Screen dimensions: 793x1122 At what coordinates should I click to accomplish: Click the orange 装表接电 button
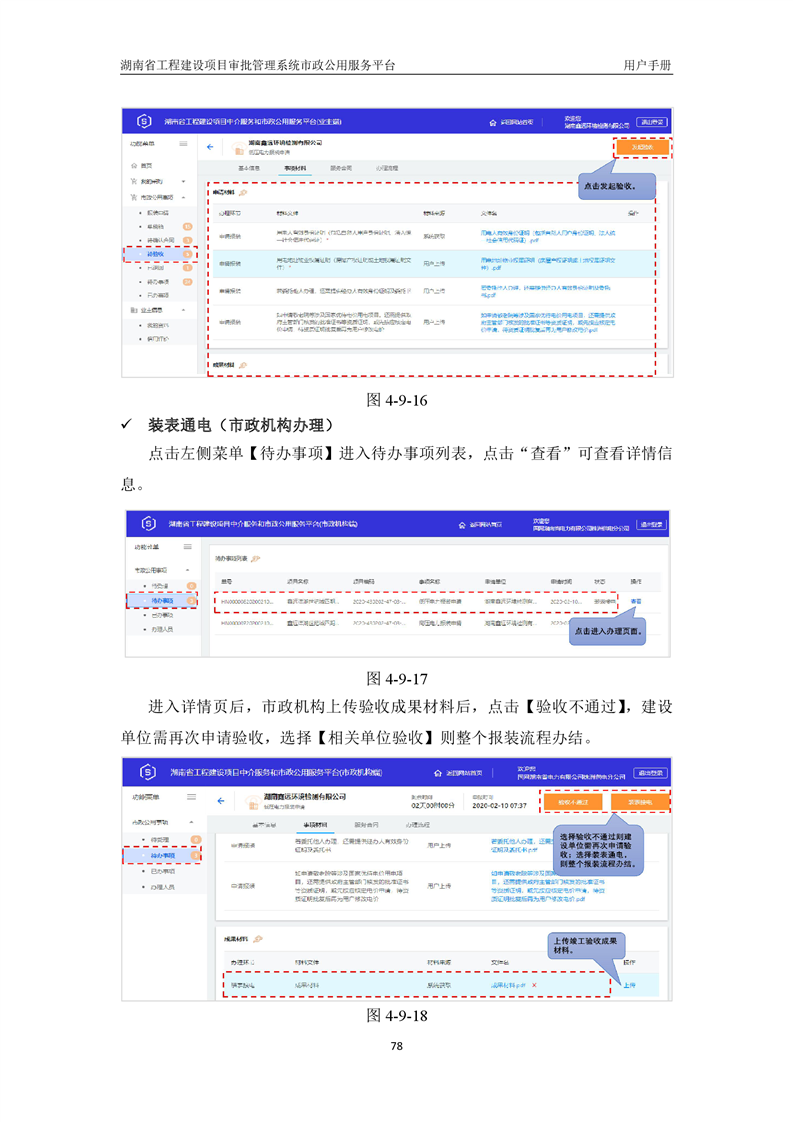(x=640, y=802)
